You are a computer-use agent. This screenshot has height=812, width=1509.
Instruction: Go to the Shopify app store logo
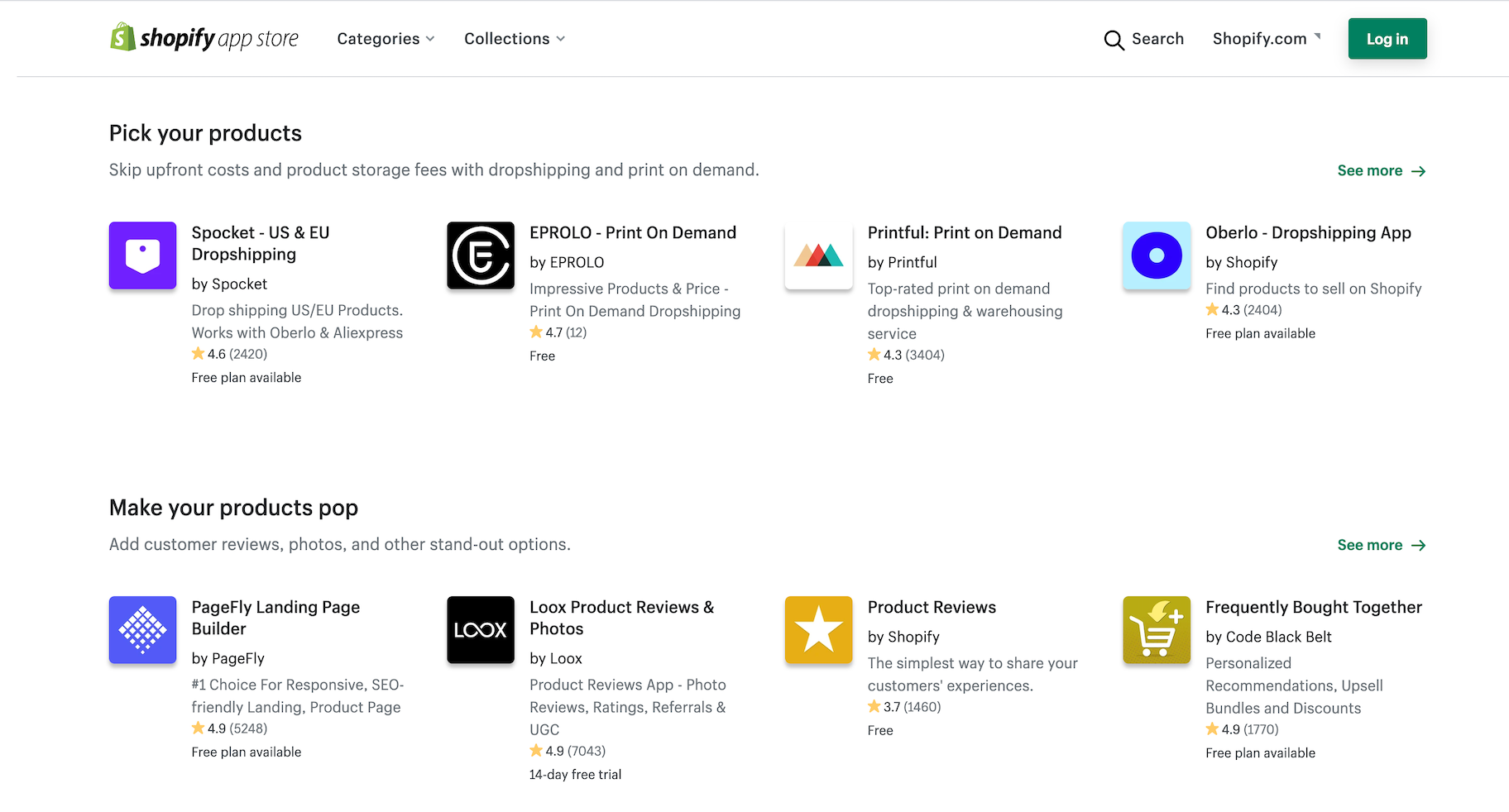[204, 38]
